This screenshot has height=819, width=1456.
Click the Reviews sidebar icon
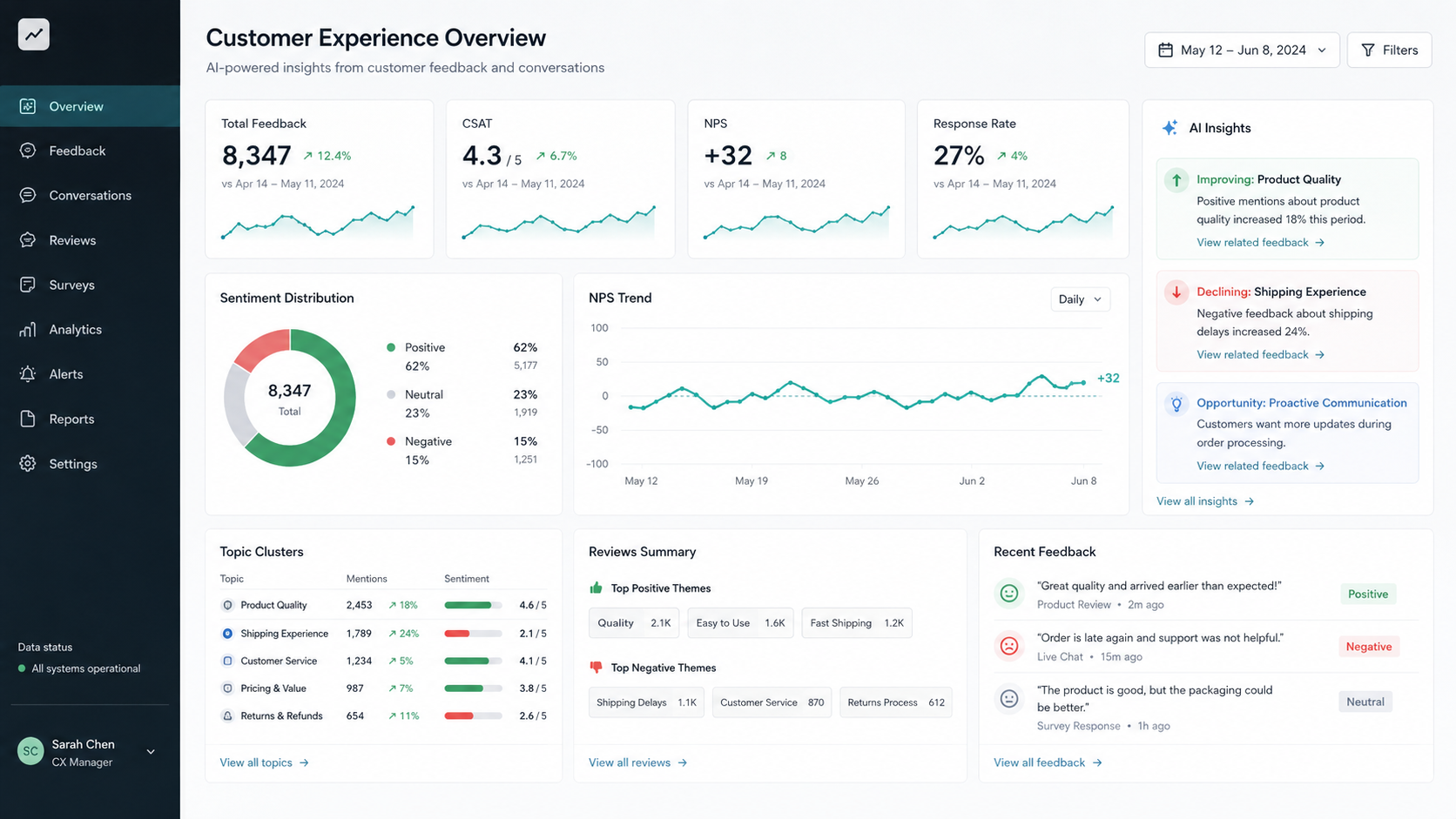[x=28, y=240]
